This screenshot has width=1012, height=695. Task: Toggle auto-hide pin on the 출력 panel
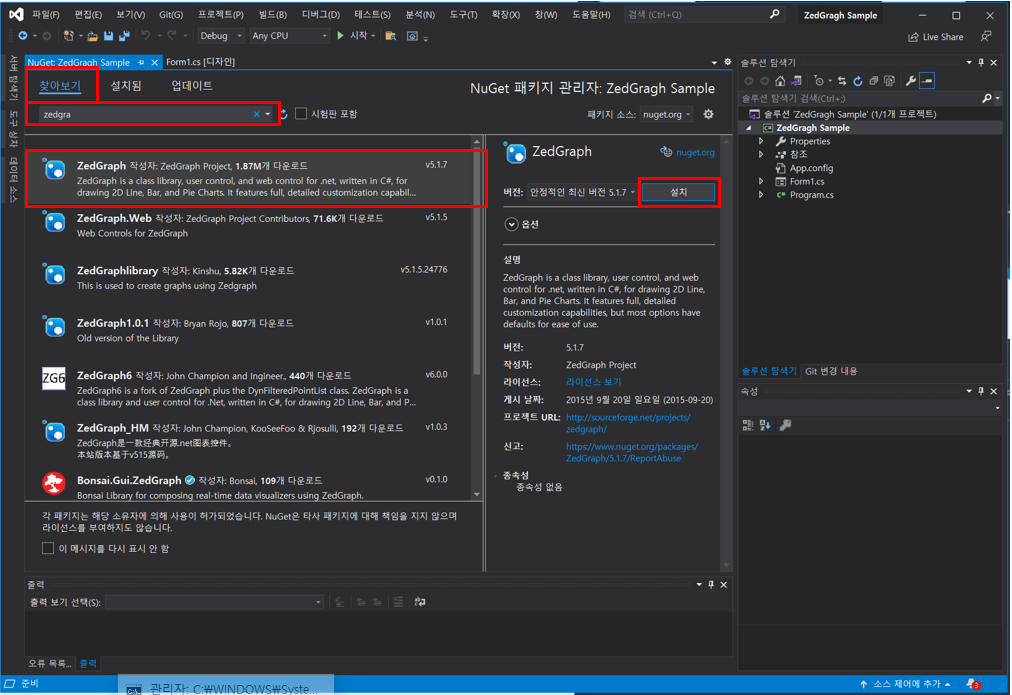click(711, 585)
